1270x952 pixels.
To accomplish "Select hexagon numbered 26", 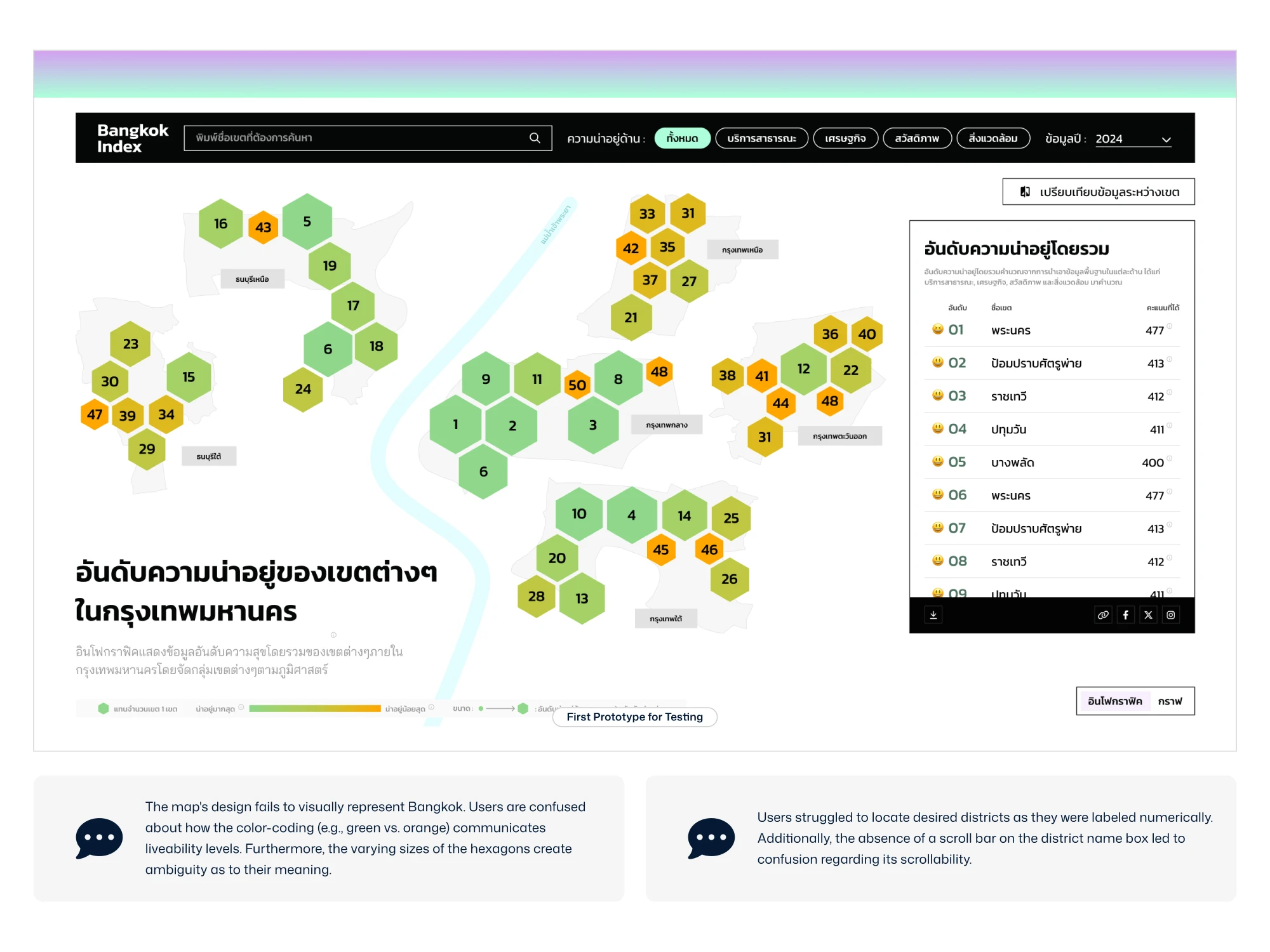I will [729, 579].
